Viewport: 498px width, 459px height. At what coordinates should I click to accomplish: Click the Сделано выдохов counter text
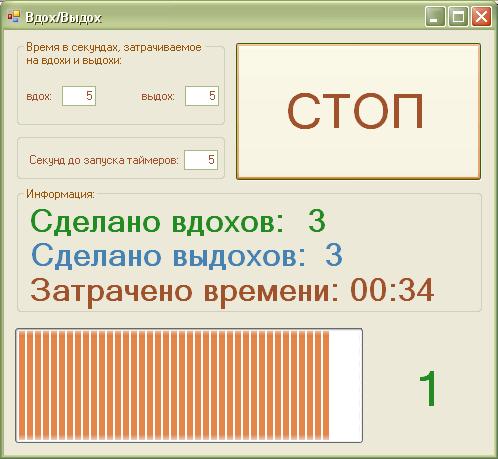tap(187, 255)
